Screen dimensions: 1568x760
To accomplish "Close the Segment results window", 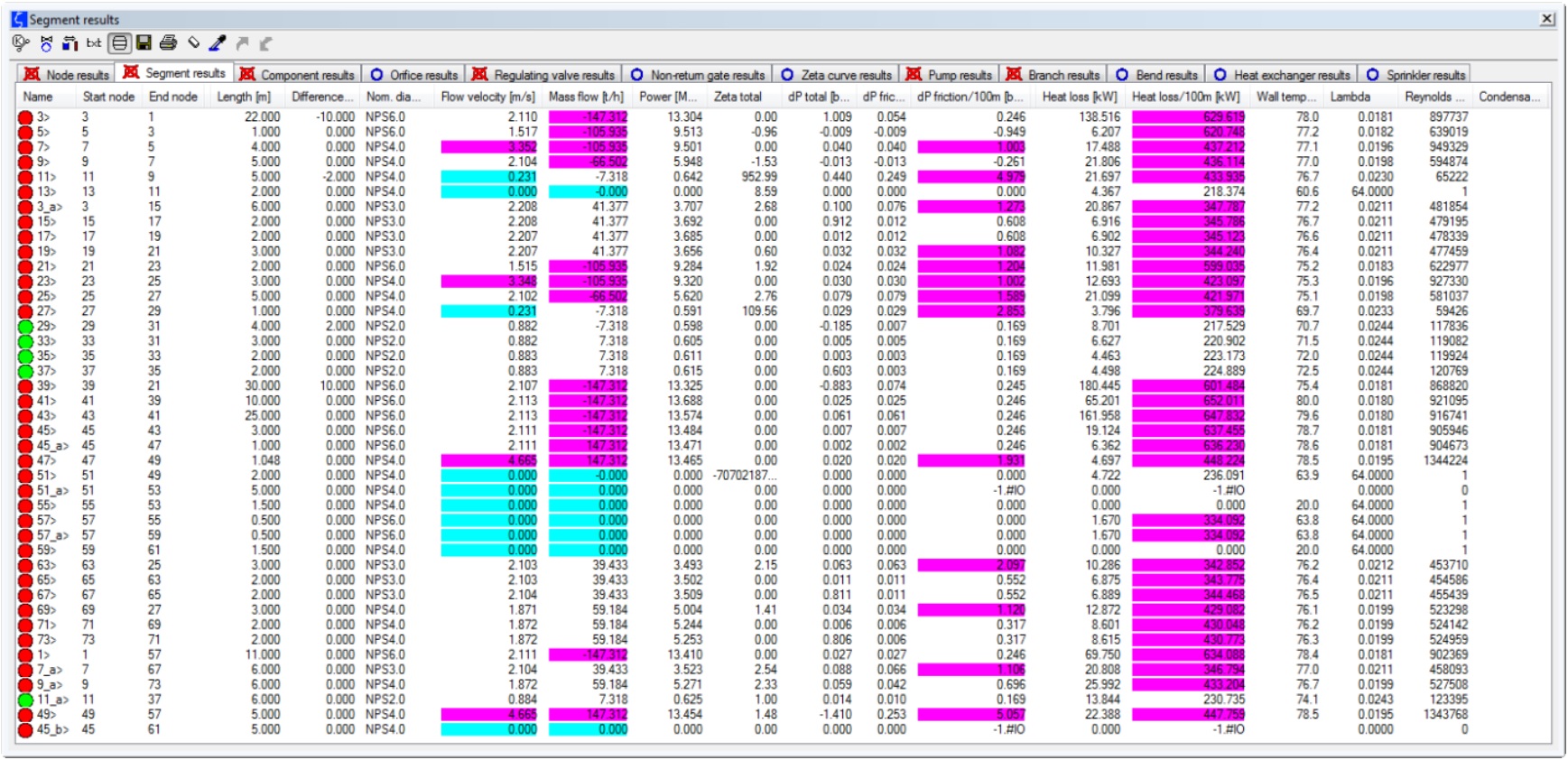I will (1546, 18).
